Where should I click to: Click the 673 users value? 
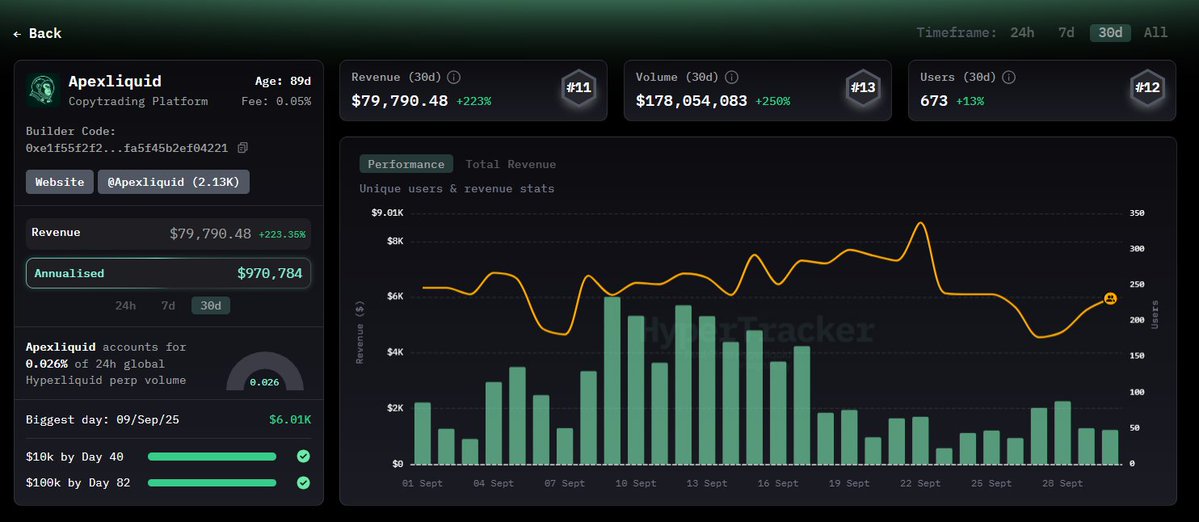point(934,100)
